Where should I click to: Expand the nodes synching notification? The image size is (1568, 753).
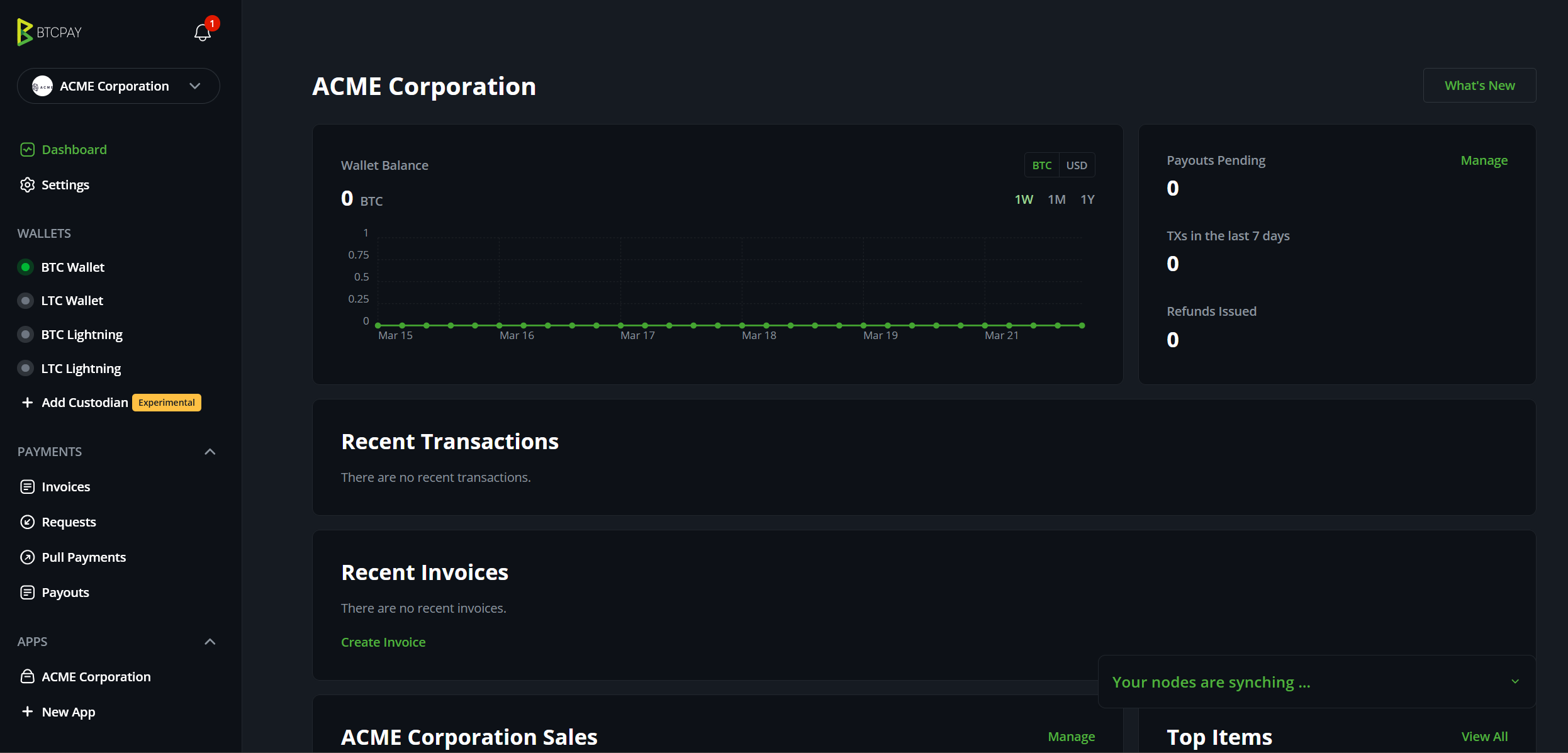(1515, 682)
